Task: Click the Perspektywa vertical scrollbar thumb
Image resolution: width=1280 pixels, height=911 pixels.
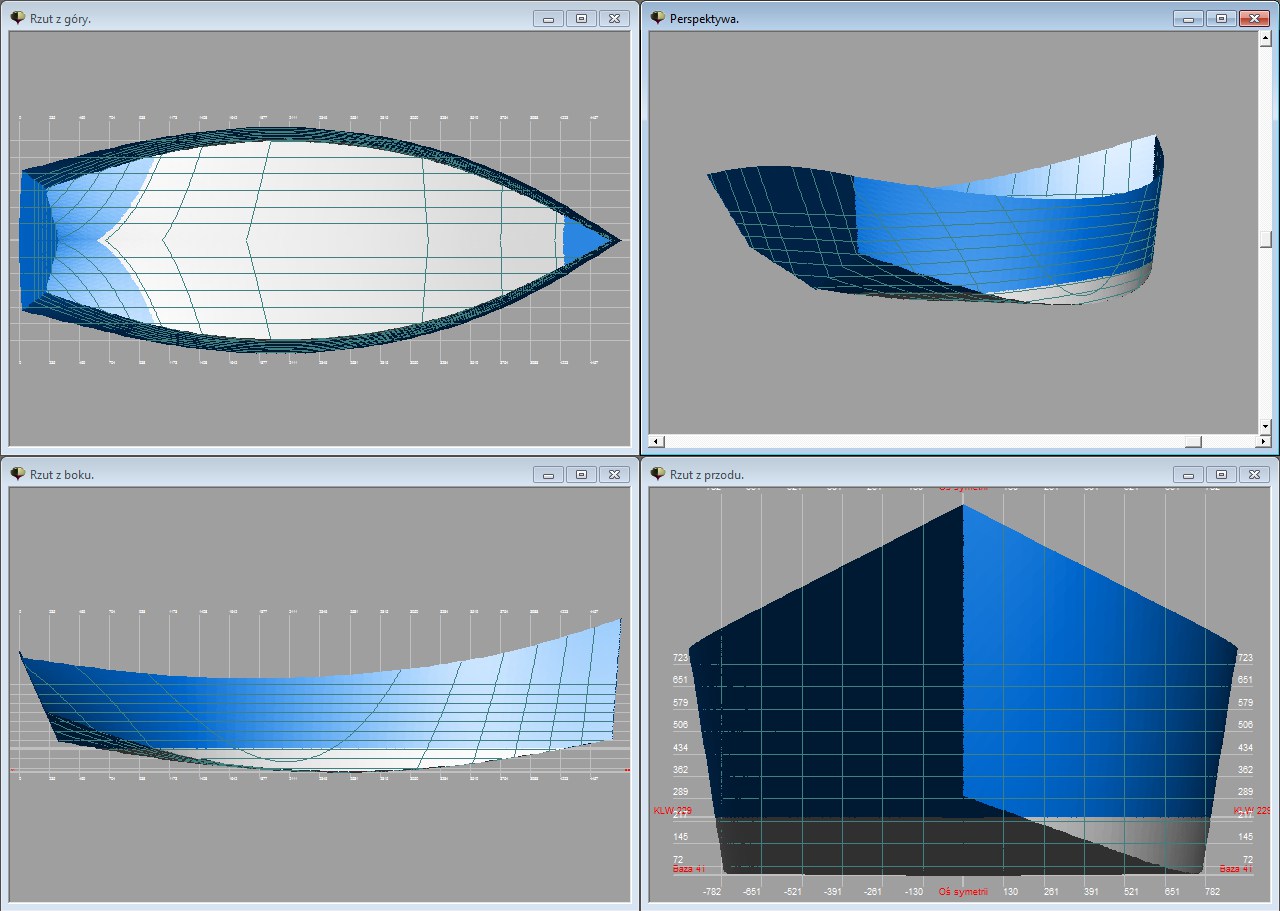Action: coord(1265,239)
